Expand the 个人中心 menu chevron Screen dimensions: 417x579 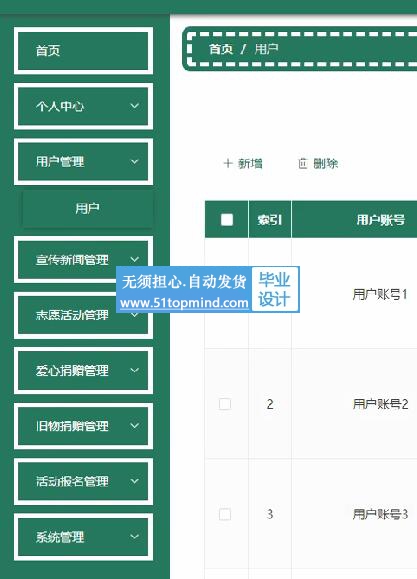coord(135,106)
